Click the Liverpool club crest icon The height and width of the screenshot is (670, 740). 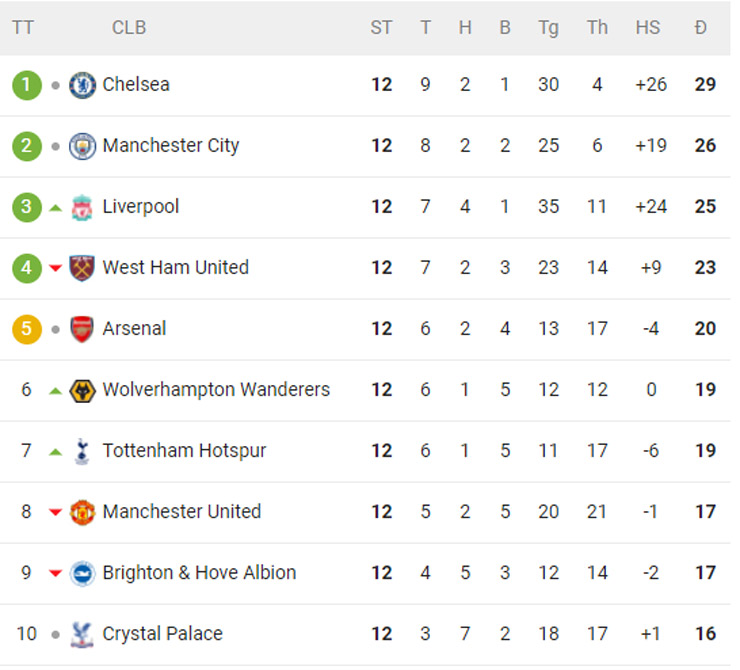click(x=82, y=207)
